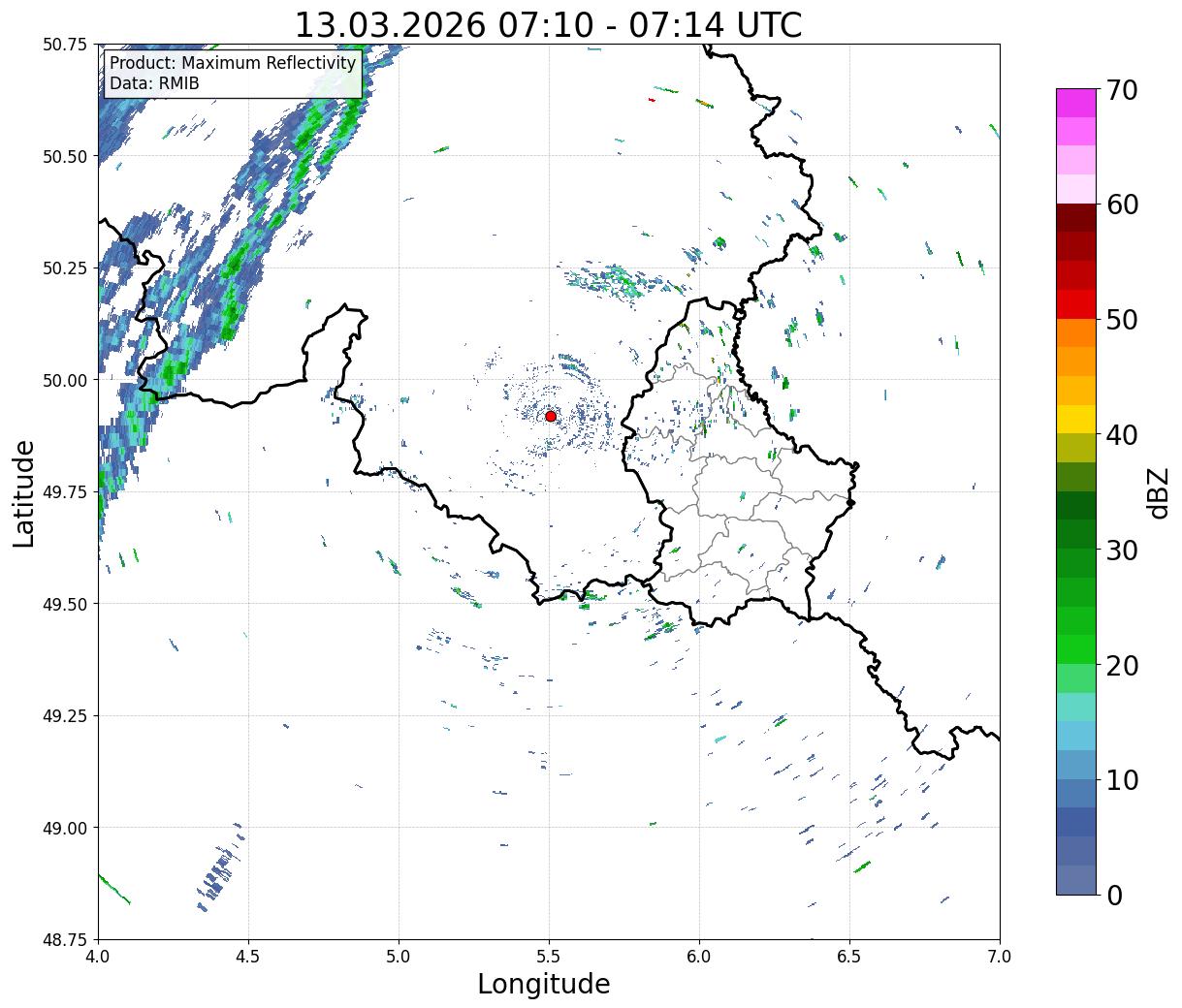Click the 70 tick on the colorbar
Viewport: 1182px width, 1008px height.
tap(1121, 90)
